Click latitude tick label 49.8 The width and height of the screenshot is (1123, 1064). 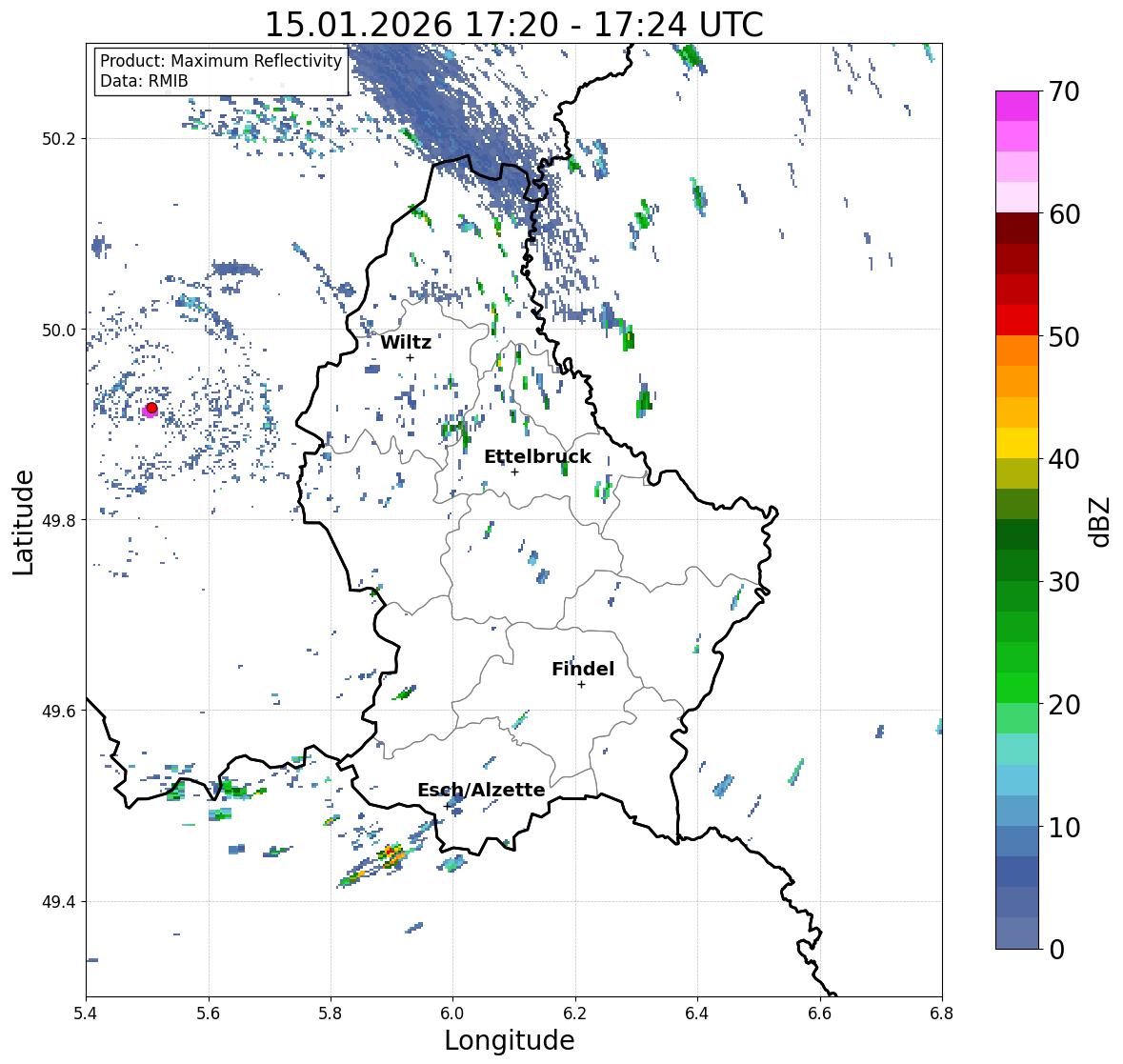click(59, 520)
